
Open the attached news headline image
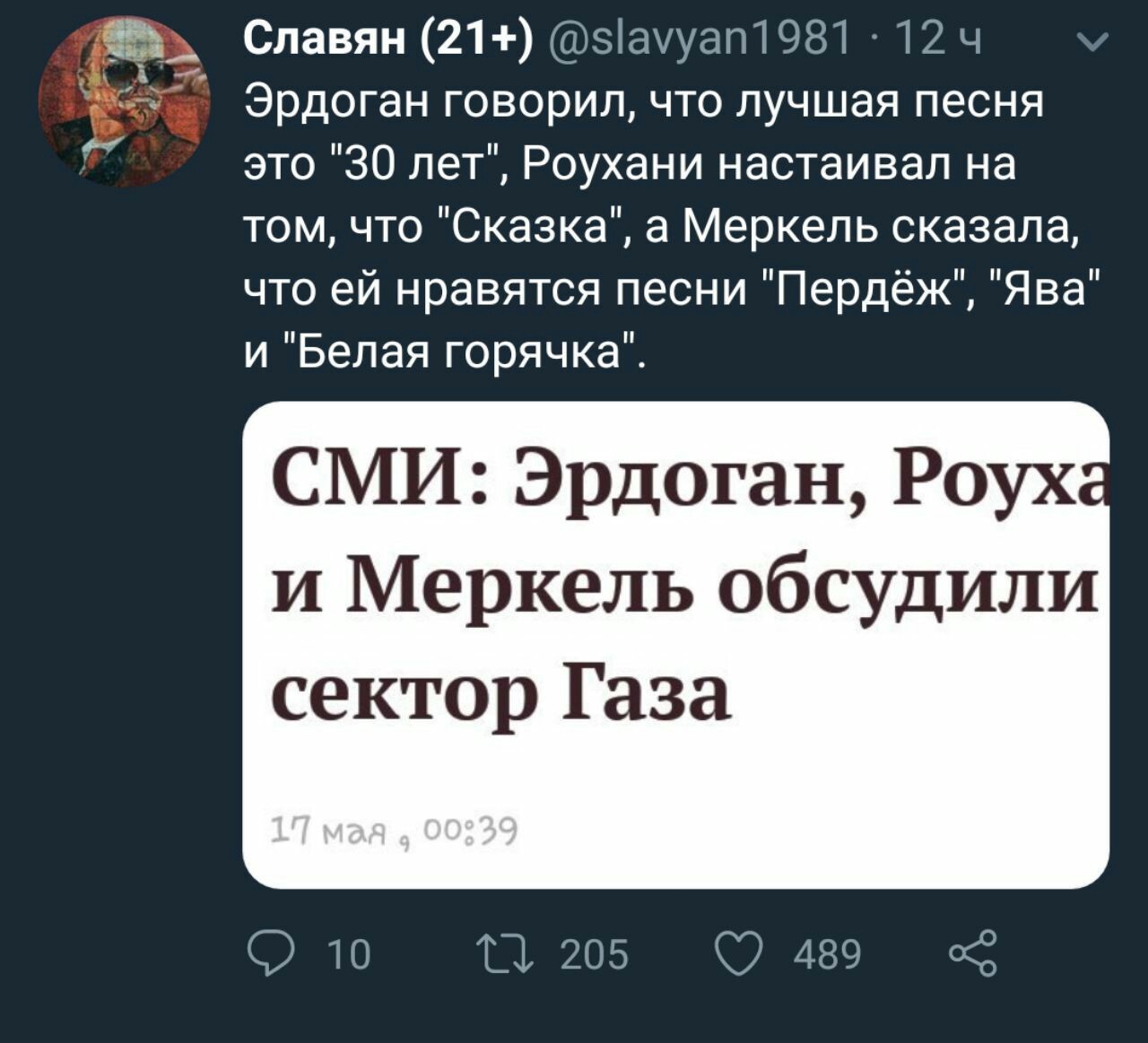[674, 644]
